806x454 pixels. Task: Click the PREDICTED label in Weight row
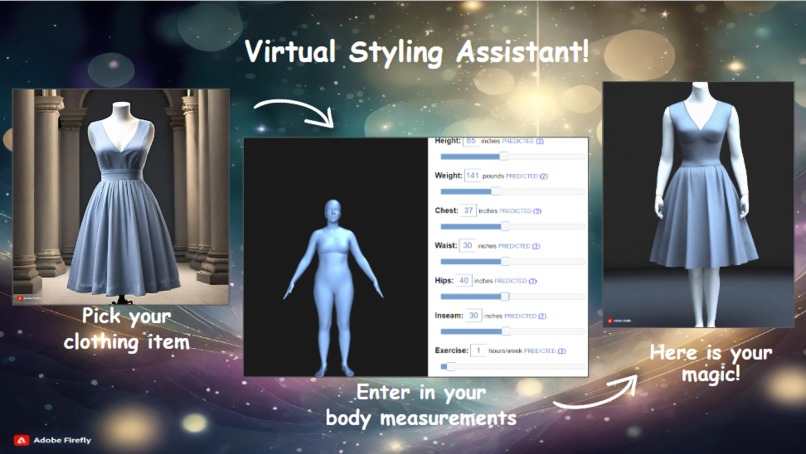(522, 176)
